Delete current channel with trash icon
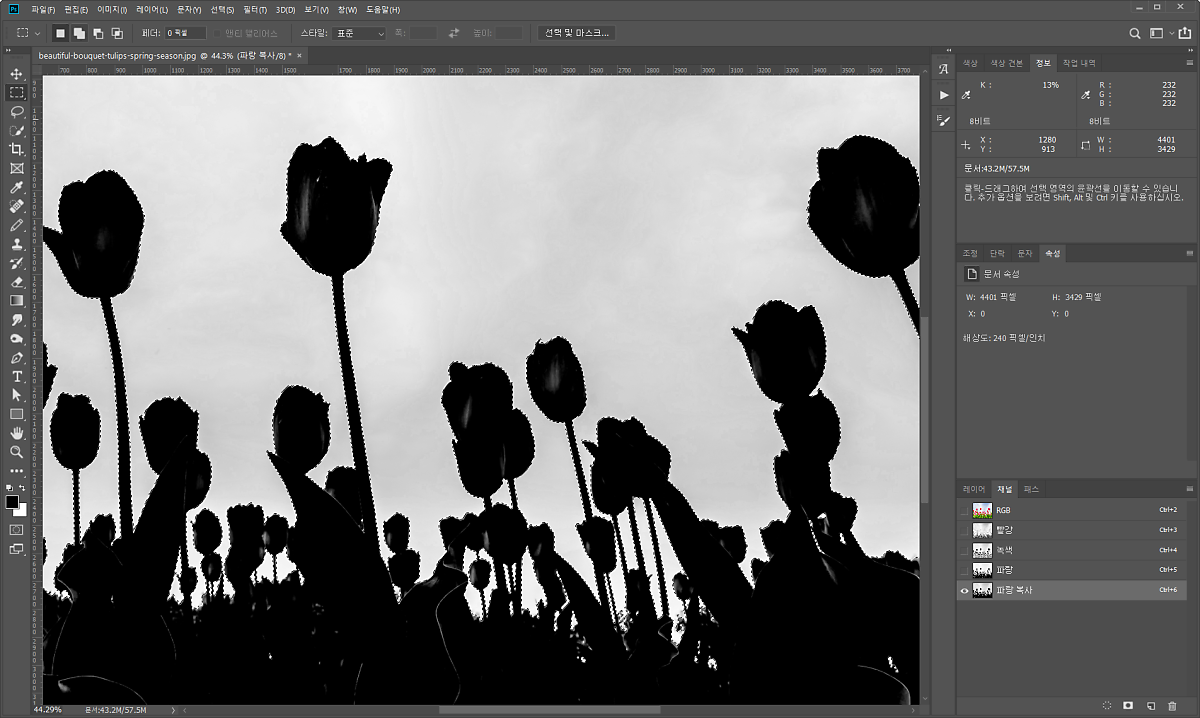The height and width of the screenshot is (718, 1200). (1172, 706)
